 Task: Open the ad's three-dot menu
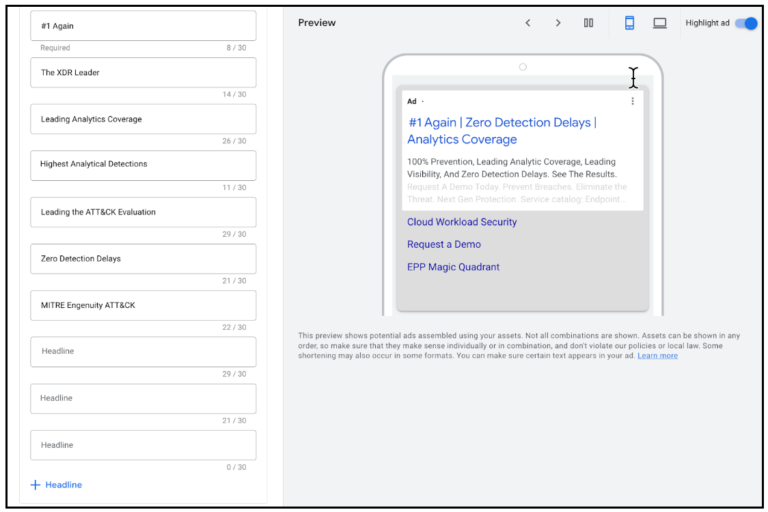[x=632, y=101]
